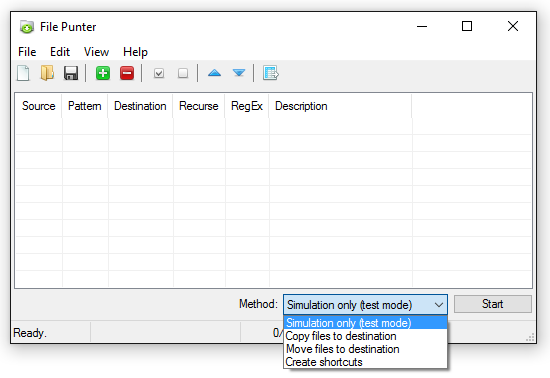Open the Edit menu
Image resolution: width=550 pixels, height=378 pixels.
60,52
